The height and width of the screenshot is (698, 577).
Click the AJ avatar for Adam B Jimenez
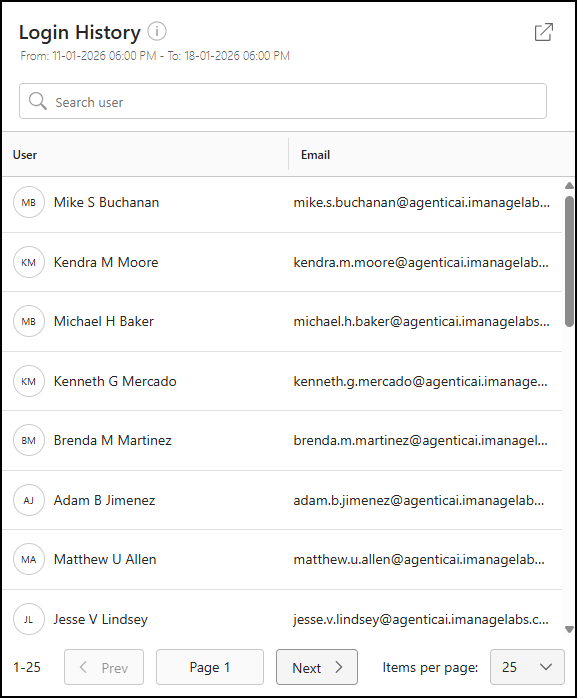coord(29,500)
